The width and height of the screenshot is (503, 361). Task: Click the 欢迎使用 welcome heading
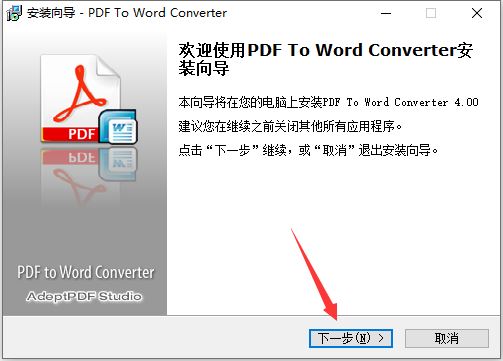[326, 59]
